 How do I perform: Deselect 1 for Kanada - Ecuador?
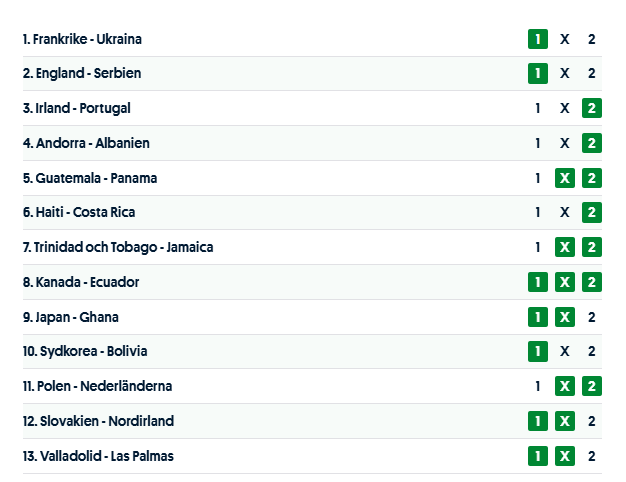click(x=538, y=282)
